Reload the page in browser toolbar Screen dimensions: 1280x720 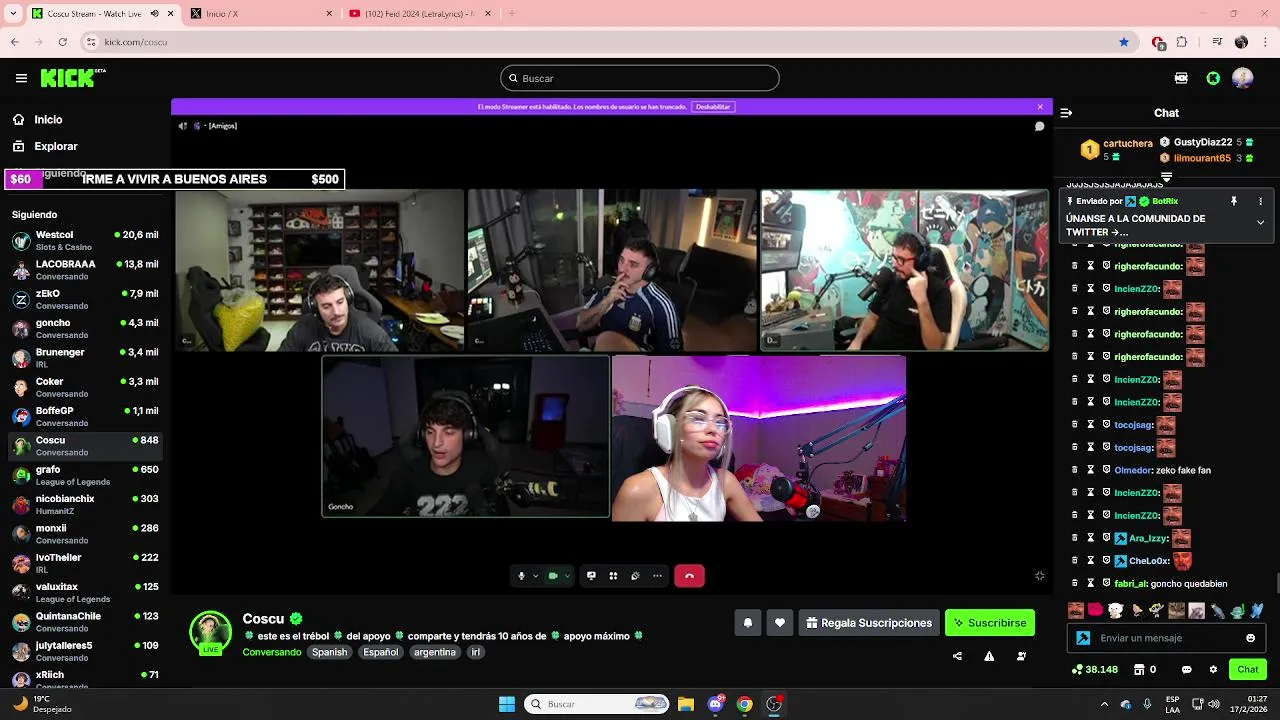tap(62, 42)
